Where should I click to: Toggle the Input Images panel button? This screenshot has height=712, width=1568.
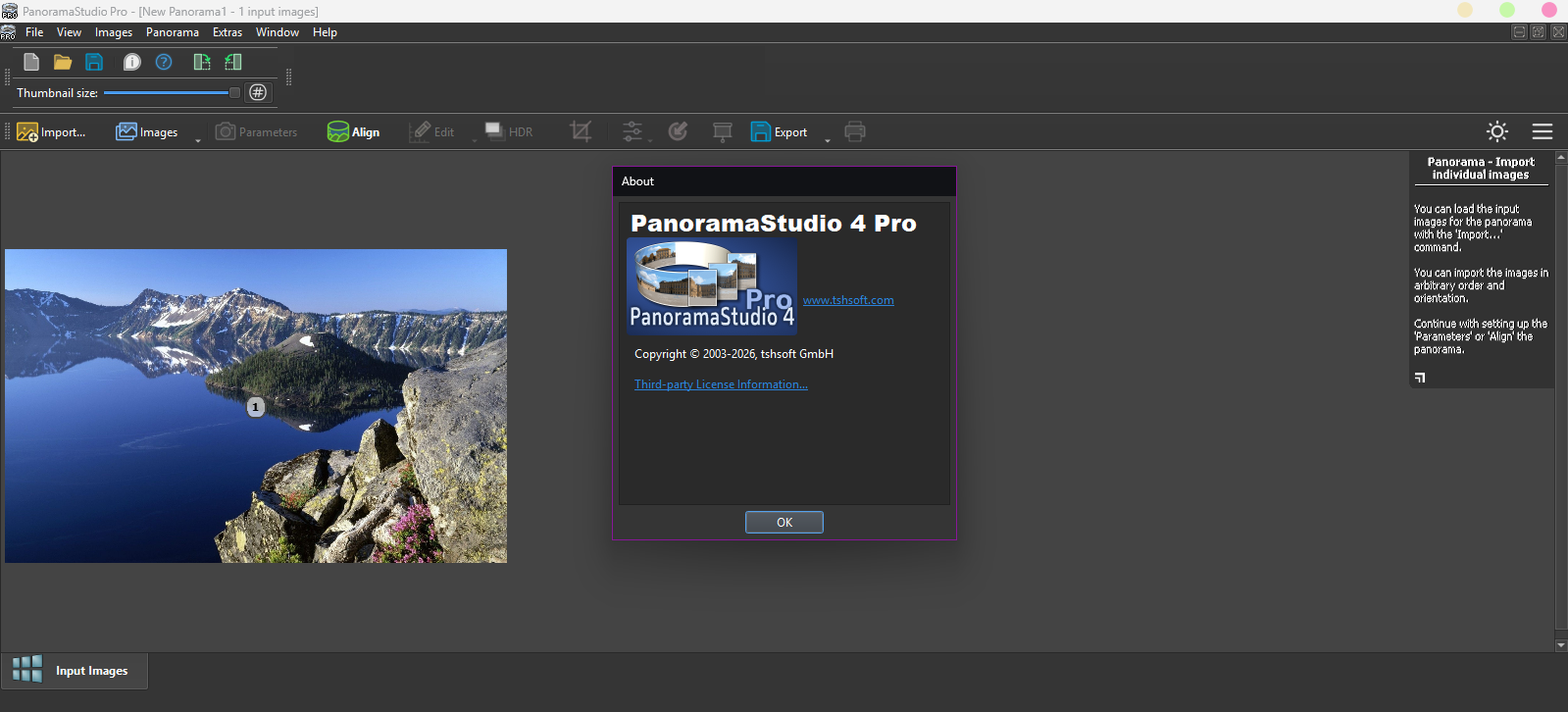[x=75, y=671]
